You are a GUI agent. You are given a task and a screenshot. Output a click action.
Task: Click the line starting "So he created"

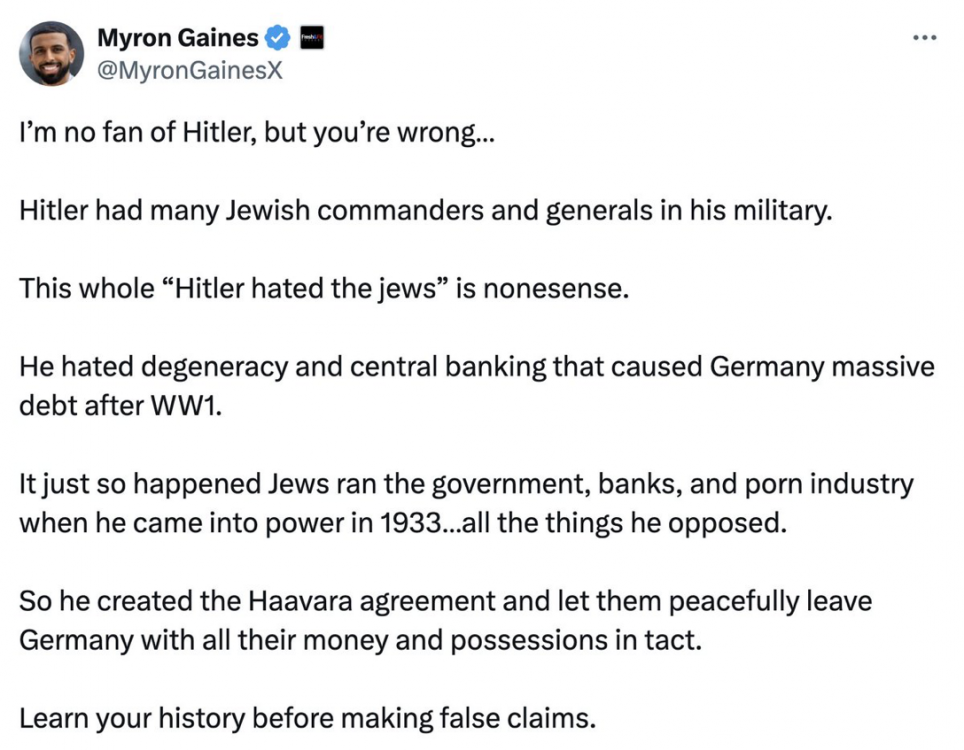point(445,601)
